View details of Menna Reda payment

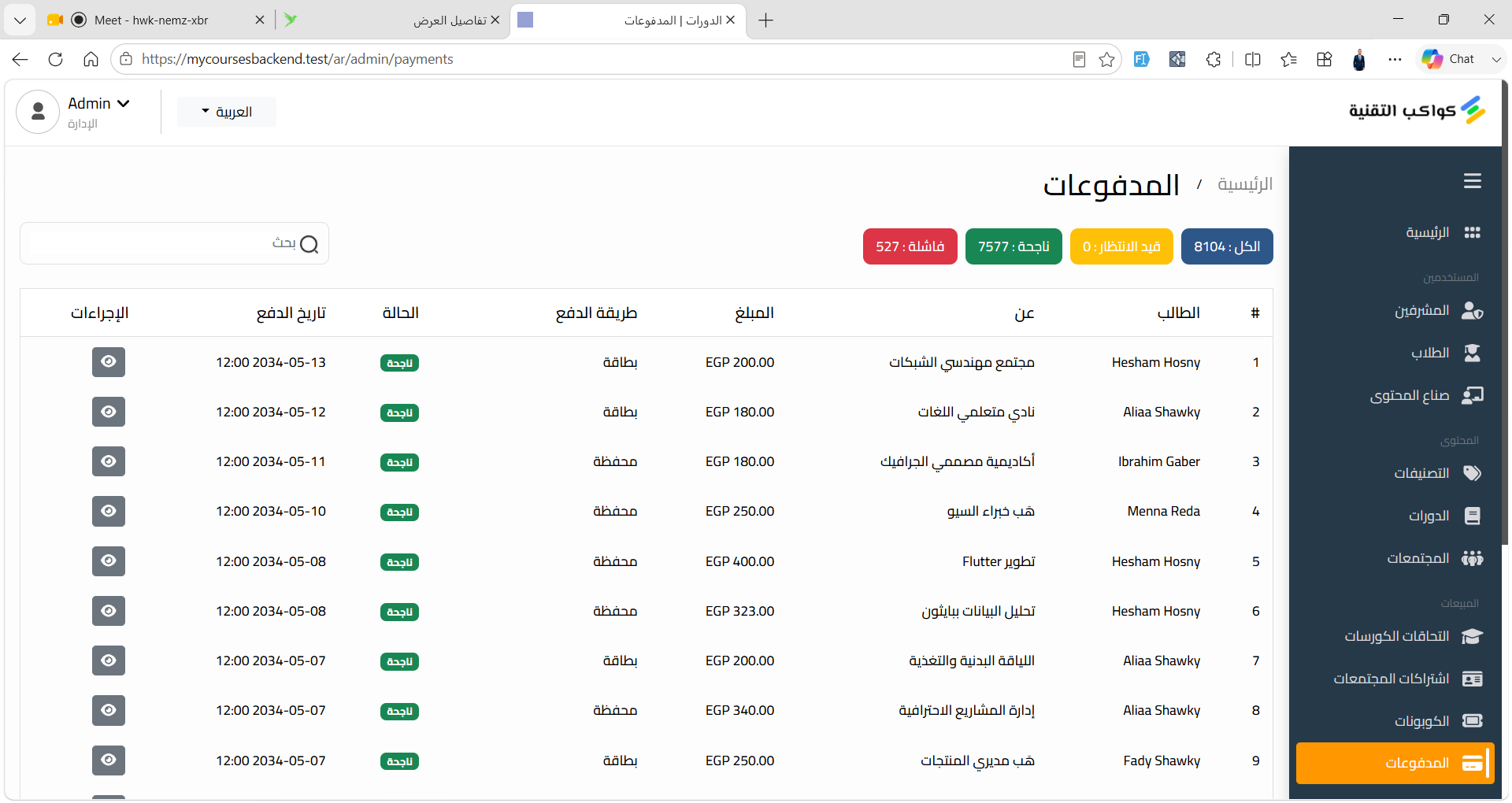(109, 512)
